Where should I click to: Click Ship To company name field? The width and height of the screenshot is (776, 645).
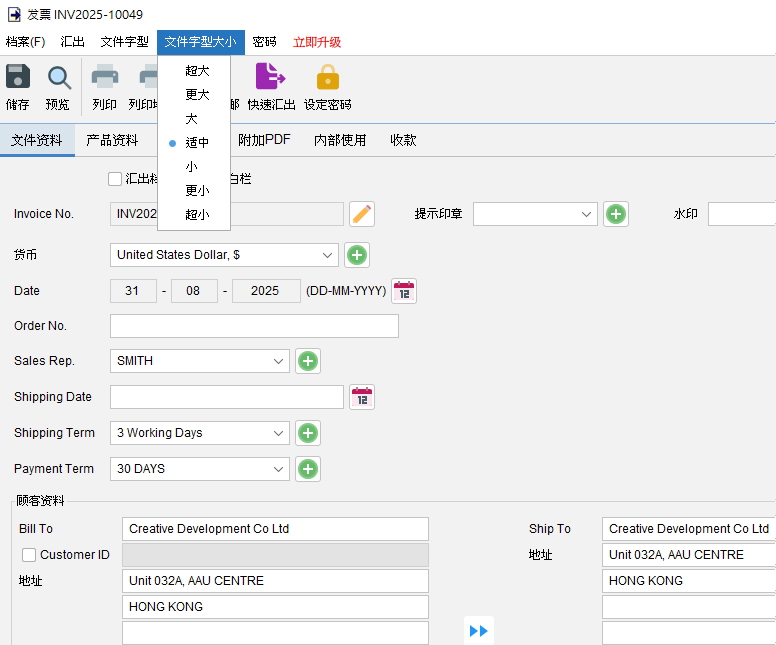point(689,529)
